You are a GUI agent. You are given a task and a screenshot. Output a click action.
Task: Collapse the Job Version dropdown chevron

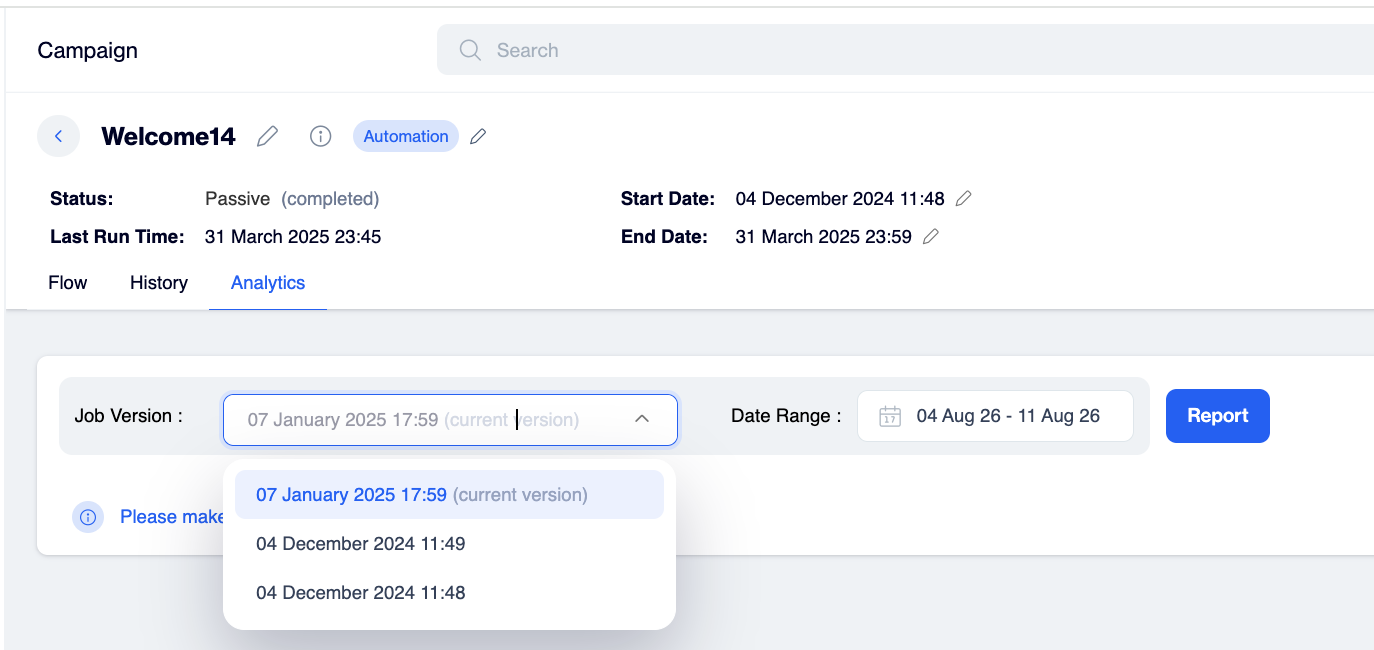(642, 419)
